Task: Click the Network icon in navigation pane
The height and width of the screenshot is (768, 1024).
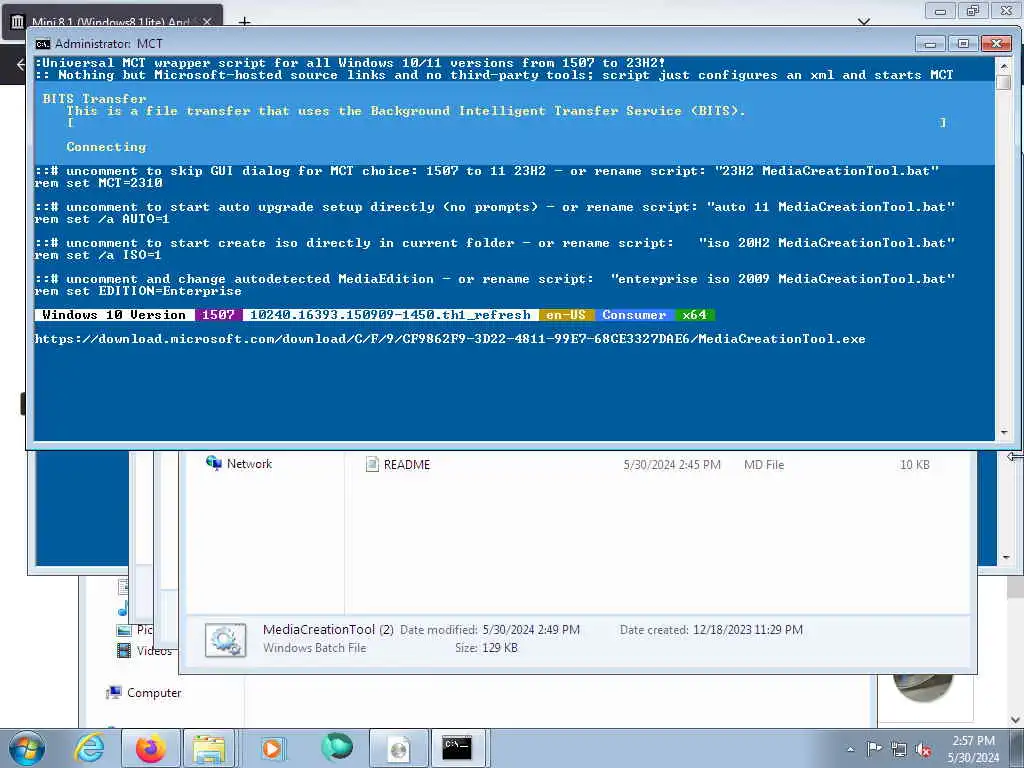Action: coord(214,463)
